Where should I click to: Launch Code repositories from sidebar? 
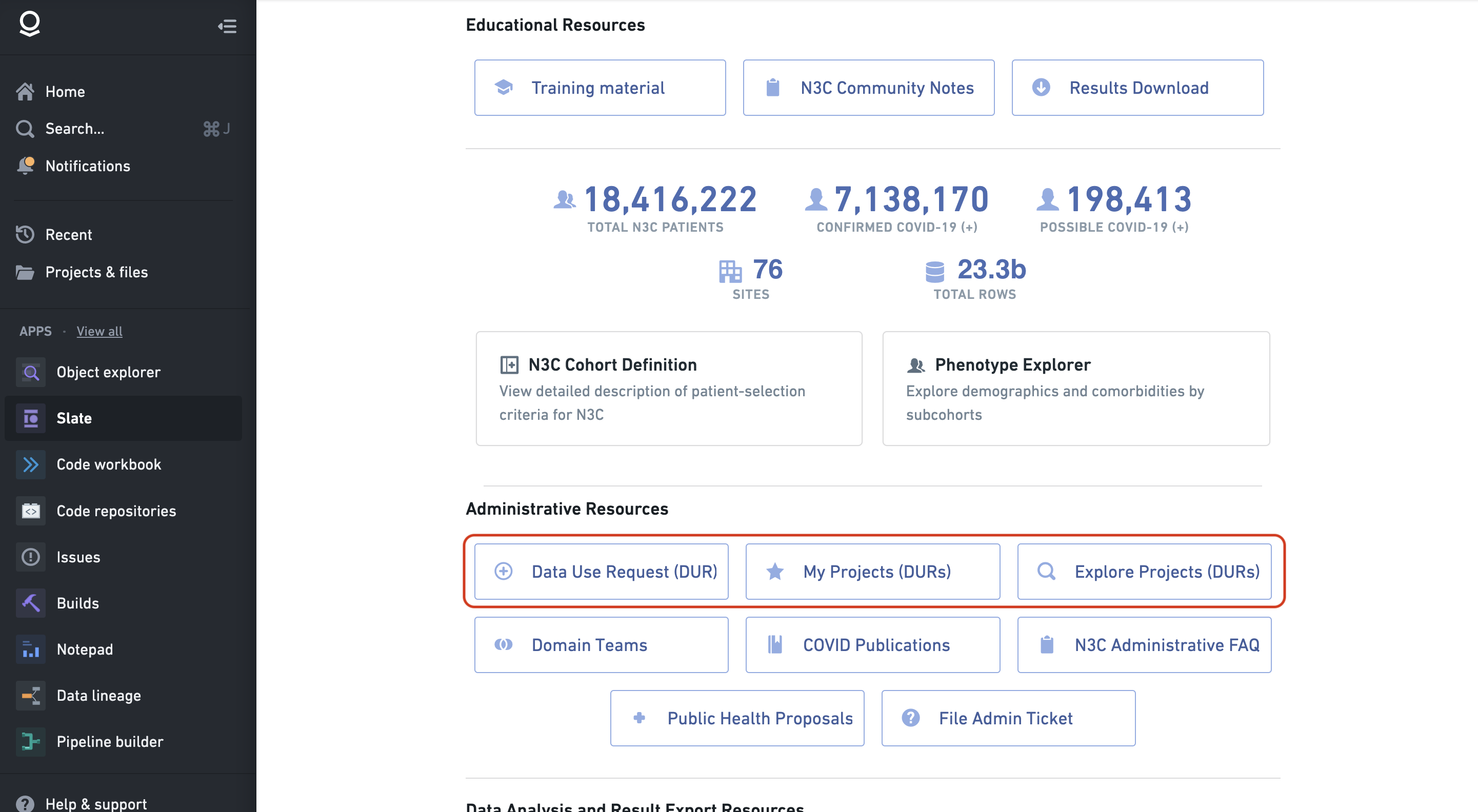click(116, 511)
